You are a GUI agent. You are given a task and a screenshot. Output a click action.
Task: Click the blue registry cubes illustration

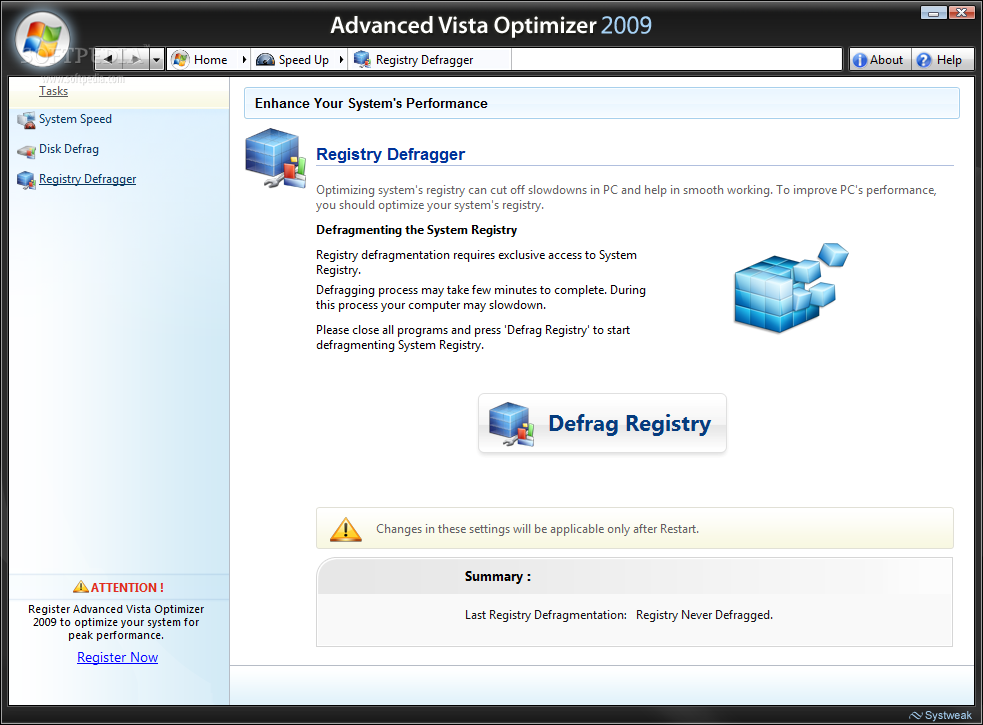click(x=791, y=288)
